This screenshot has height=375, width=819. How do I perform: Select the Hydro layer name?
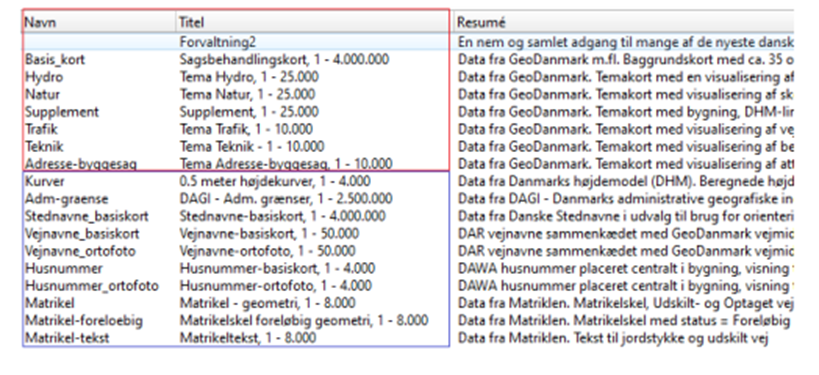tap(44, 77)
